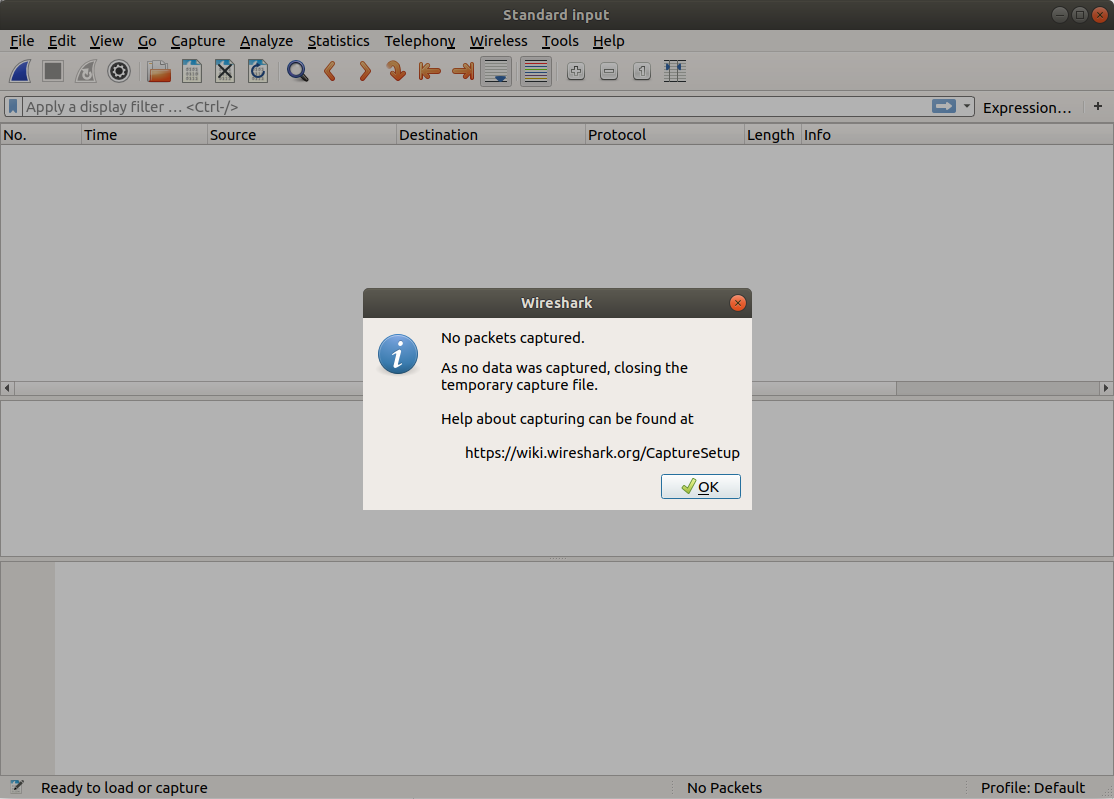
Task: Stop capturing packets square icon
Action: 53,71
